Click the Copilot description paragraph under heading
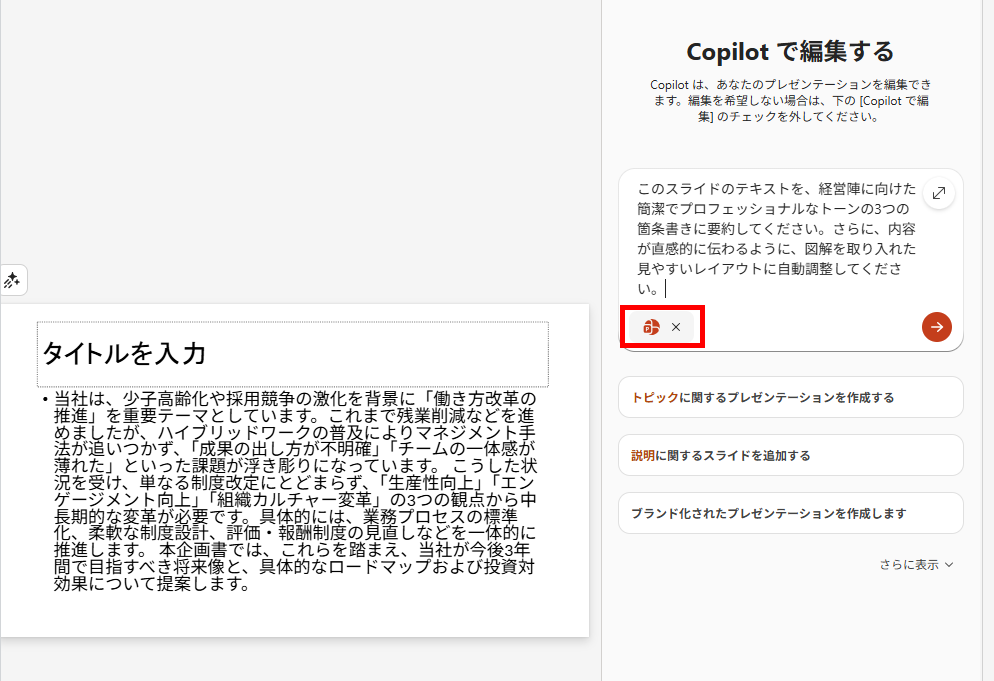This screenshot has height=681, width=994. click(790, 100)
